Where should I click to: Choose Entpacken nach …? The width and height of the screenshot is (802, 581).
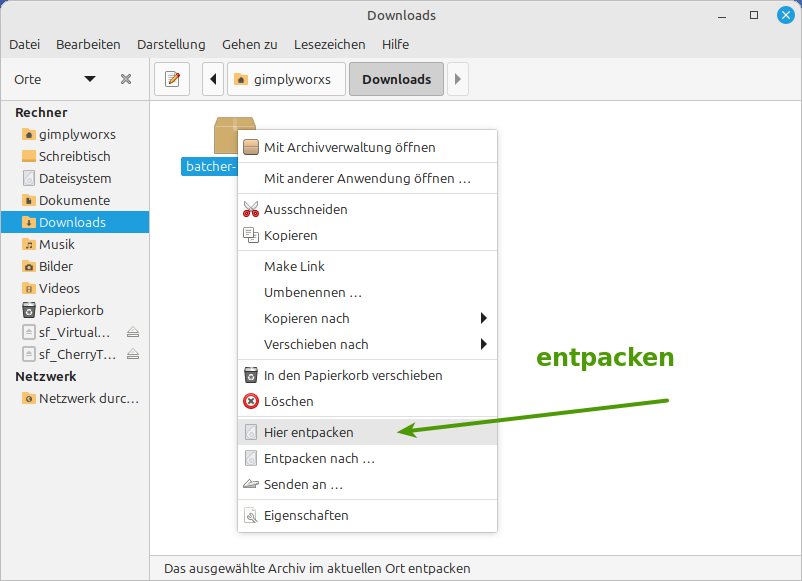[367, 458]
